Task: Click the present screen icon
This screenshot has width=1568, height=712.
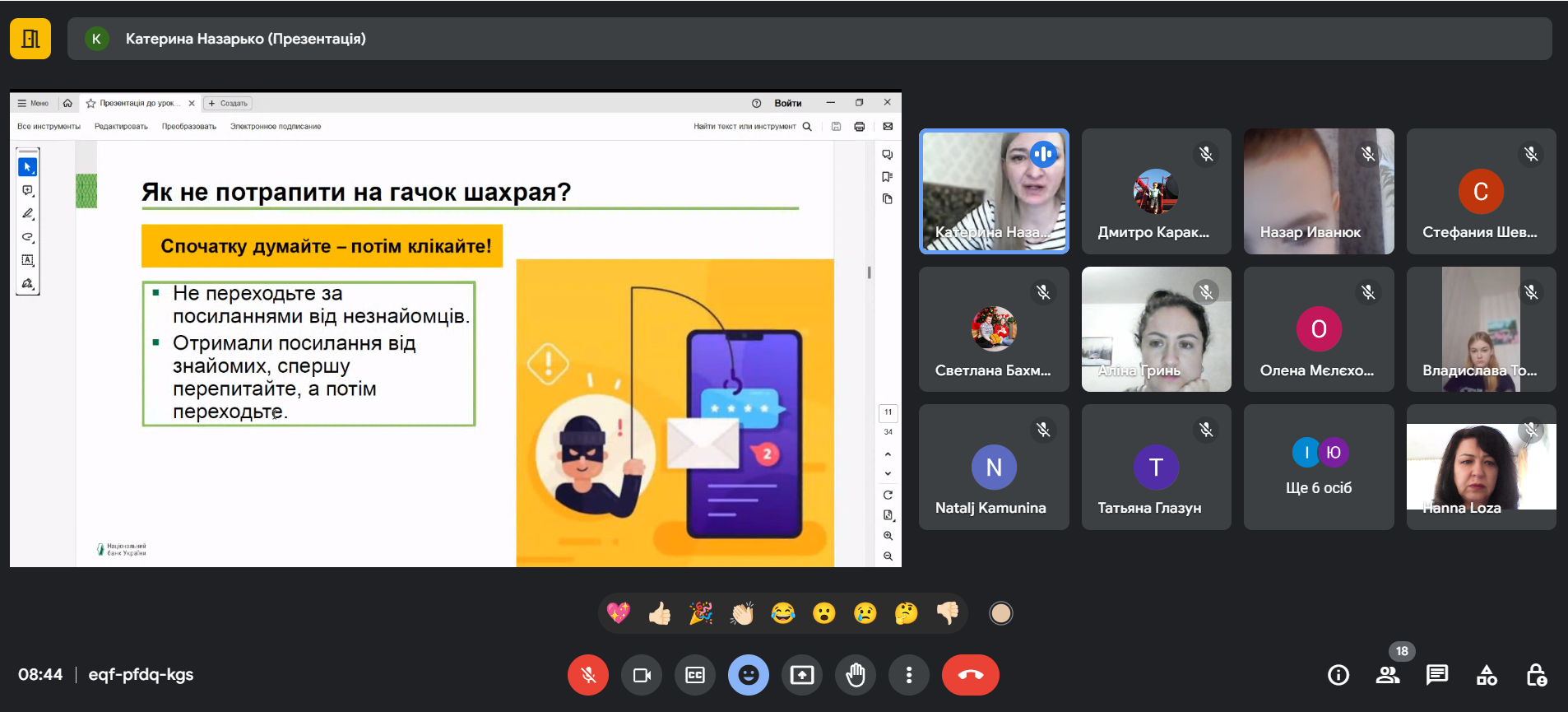Action: [x=802, y=675]
